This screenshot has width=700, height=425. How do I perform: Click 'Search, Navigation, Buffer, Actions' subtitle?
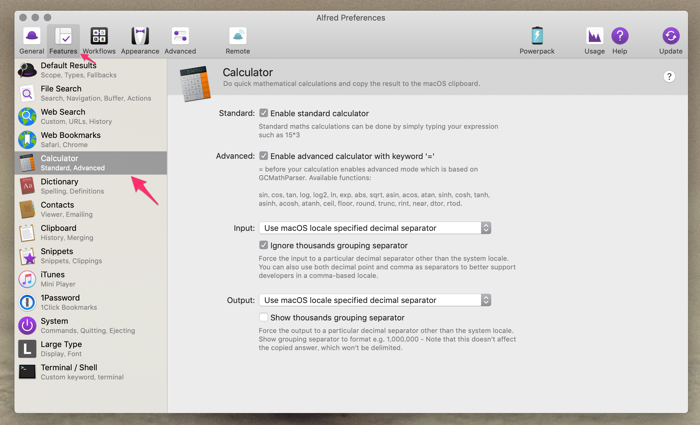pyautogui.click(x=96, y=98)
